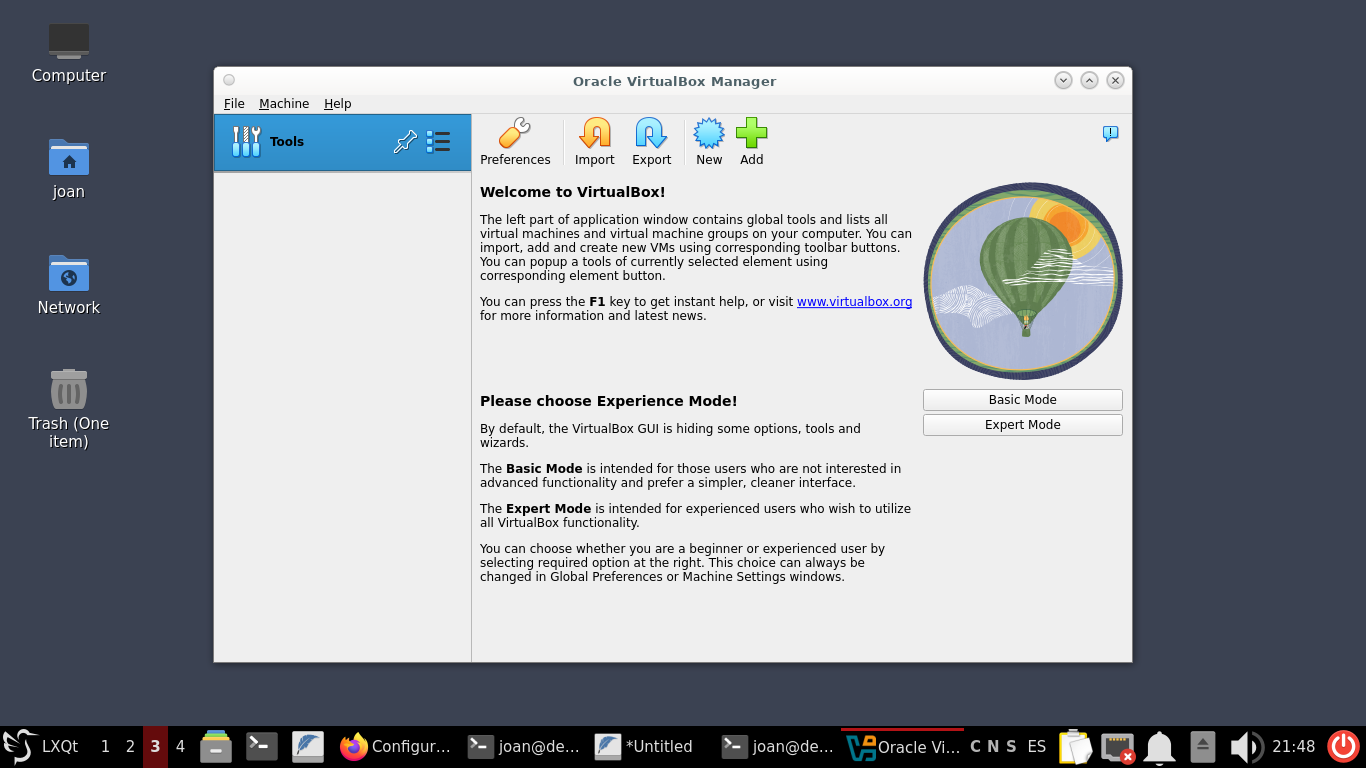Select Expert Mode
The height and width of the screenshot is (768, 1366).
point(1022,424)
